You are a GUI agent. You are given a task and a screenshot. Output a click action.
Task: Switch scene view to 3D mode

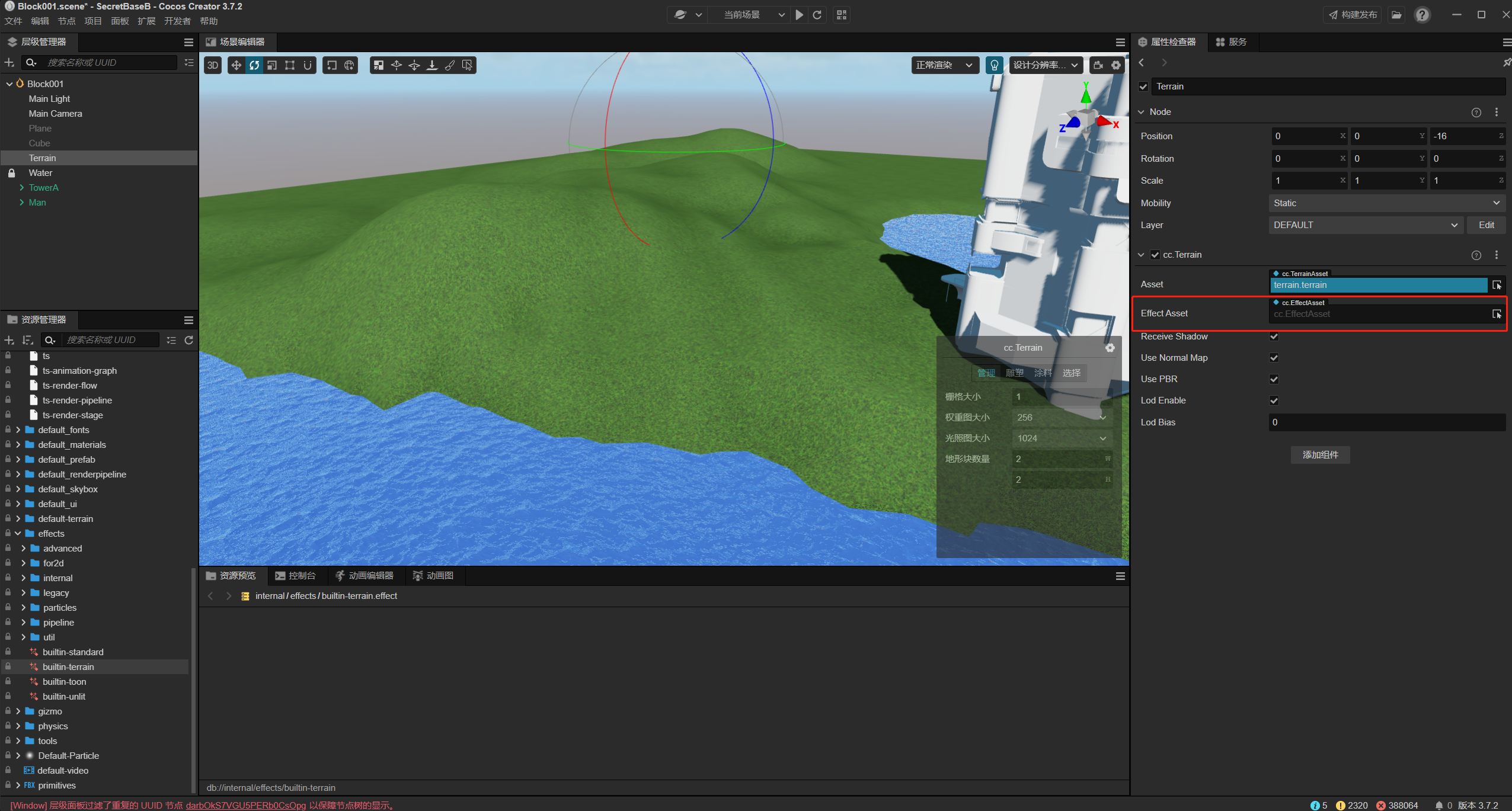(213, 65)
